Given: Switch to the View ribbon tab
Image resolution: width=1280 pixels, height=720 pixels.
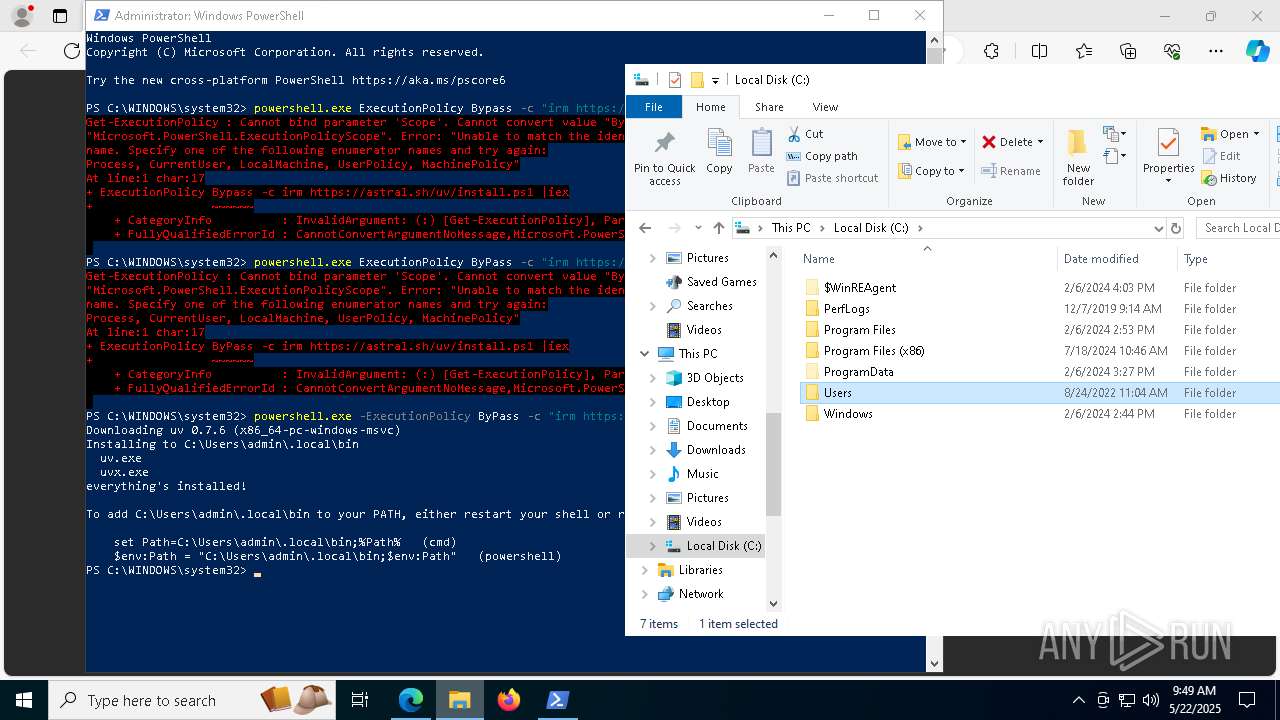Looking at the screenshot, I should pyautogui.click(x=825, y=107).
